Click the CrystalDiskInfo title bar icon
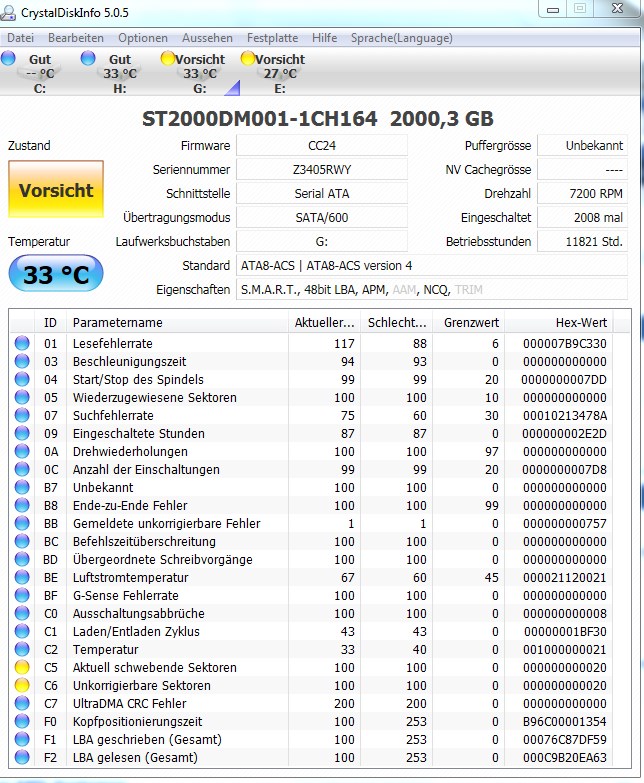The image size is (644, 783). point(8,12)
